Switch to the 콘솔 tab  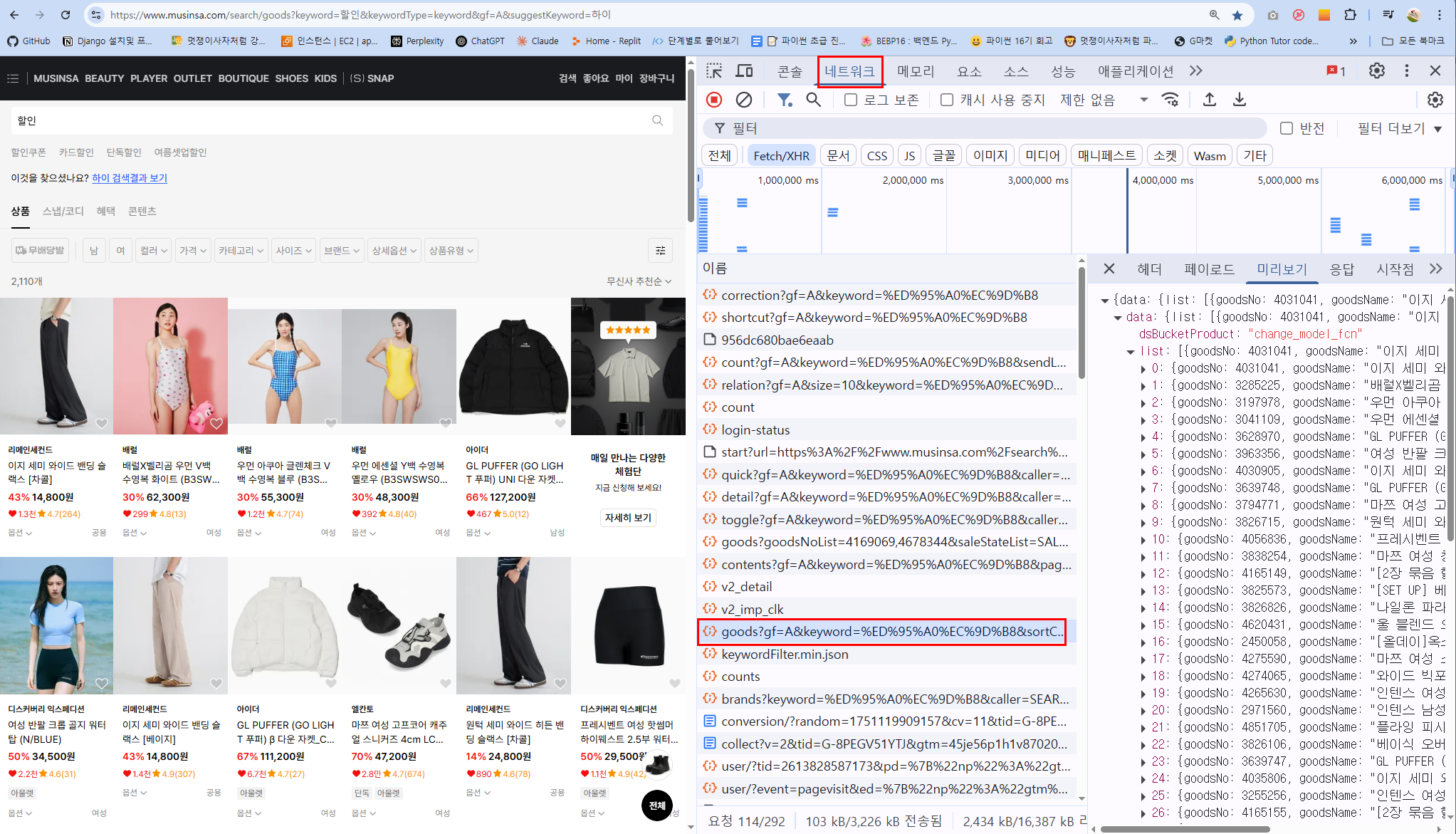(790, 71)
